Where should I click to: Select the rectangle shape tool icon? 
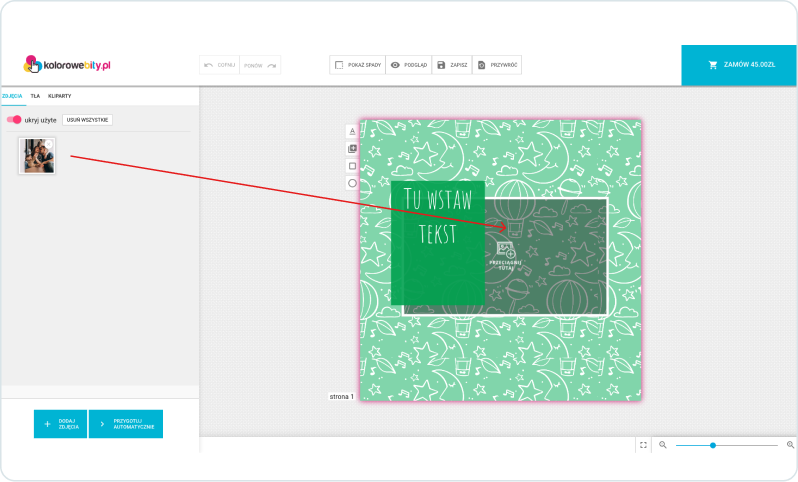[352, 166]
